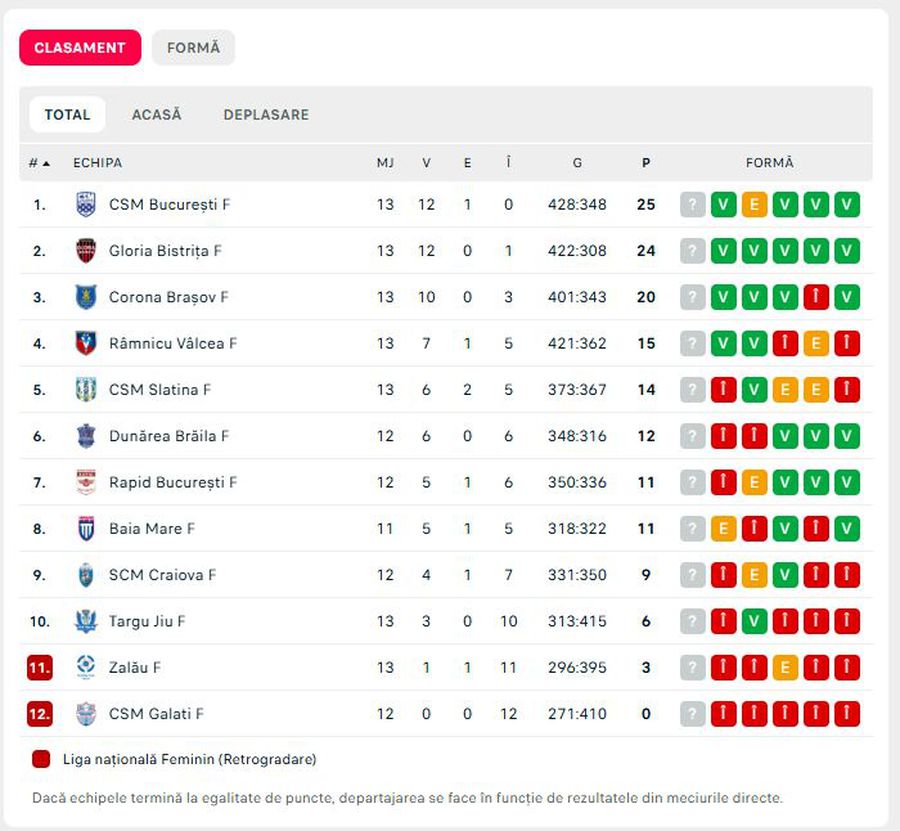Click the Baia Mare club logo

pyautogui.click(x=86, y=529)
